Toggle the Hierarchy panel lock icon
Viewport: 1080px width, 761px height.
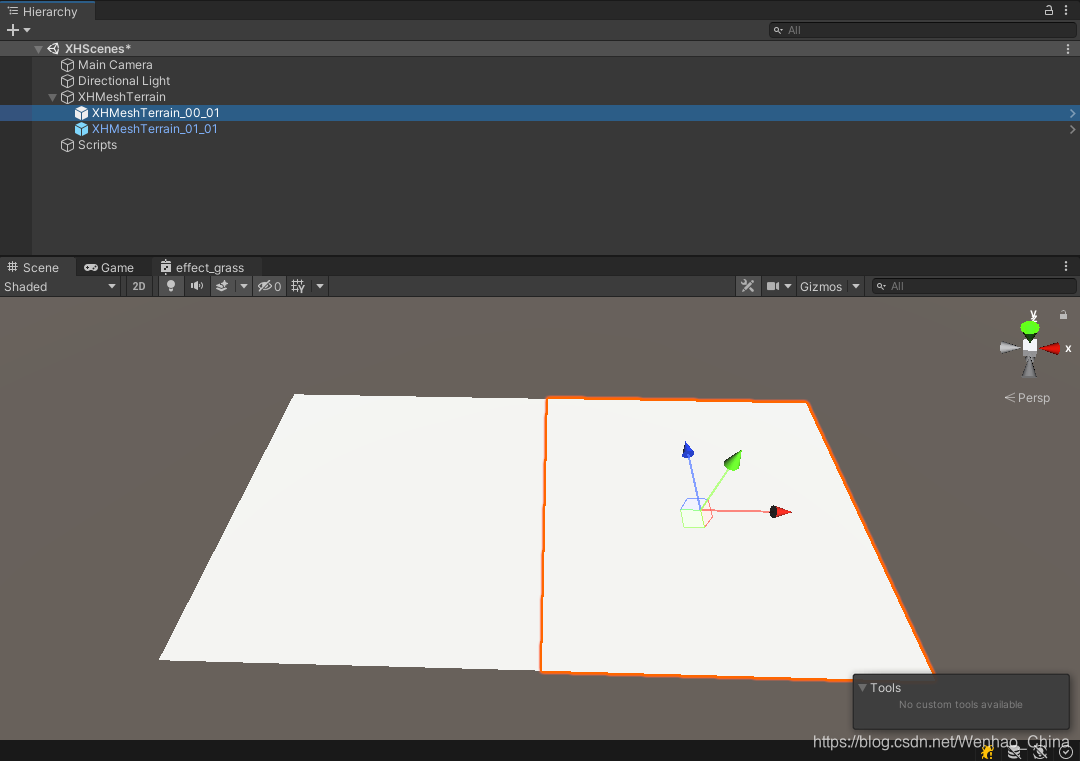tap(1048, 10)
